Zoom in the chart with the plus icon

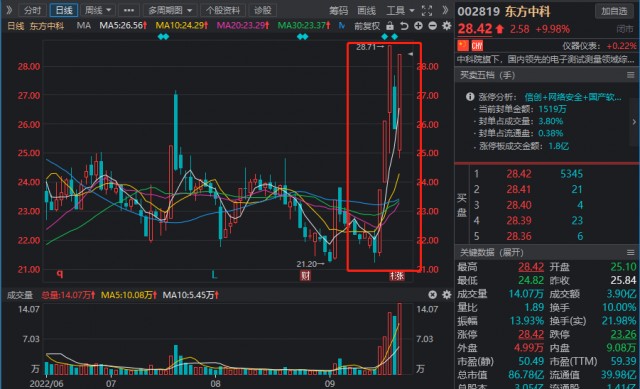[418, 26]
